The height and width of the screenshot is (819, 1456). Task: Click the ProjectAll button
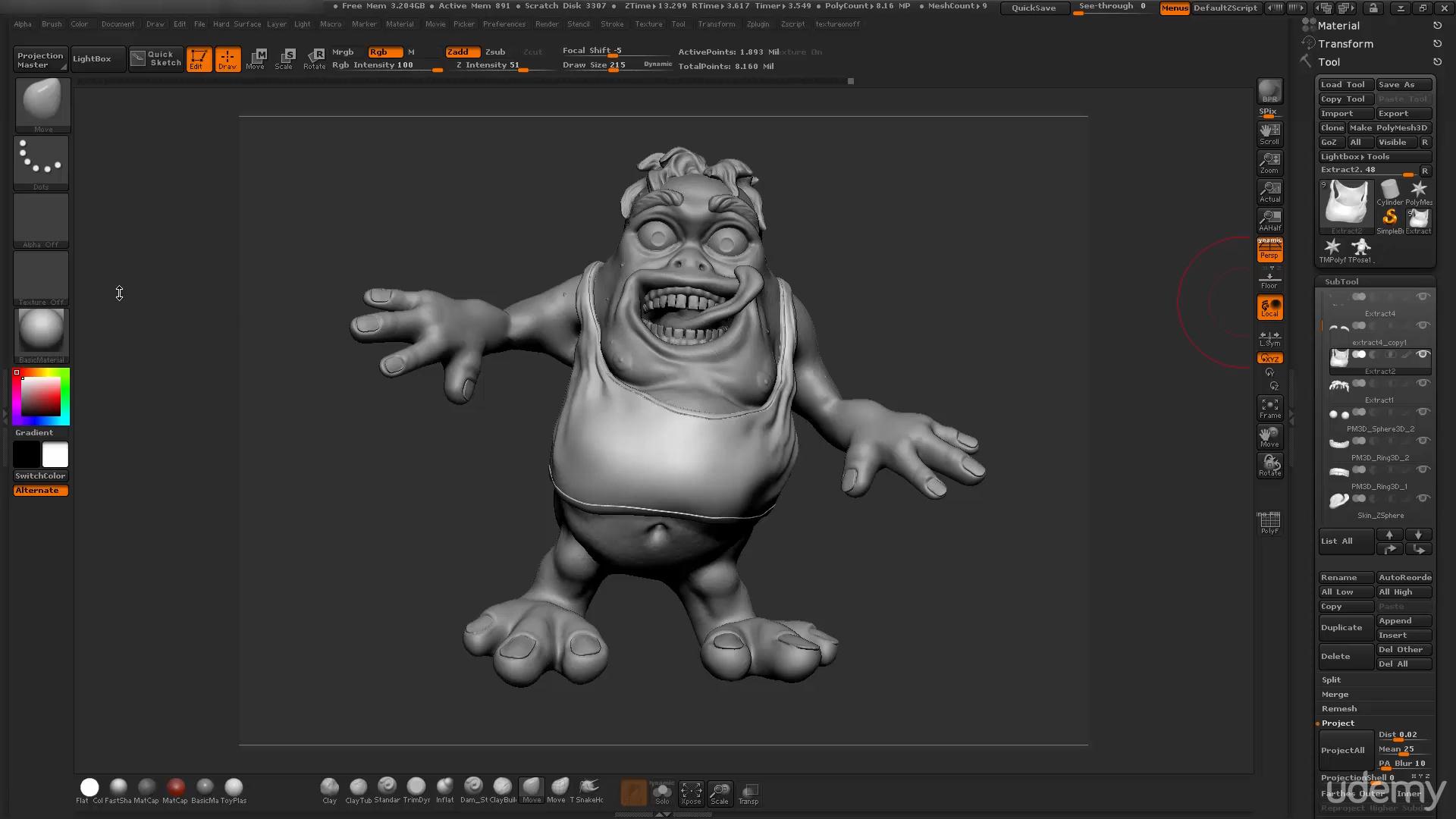click(1345, 749)
